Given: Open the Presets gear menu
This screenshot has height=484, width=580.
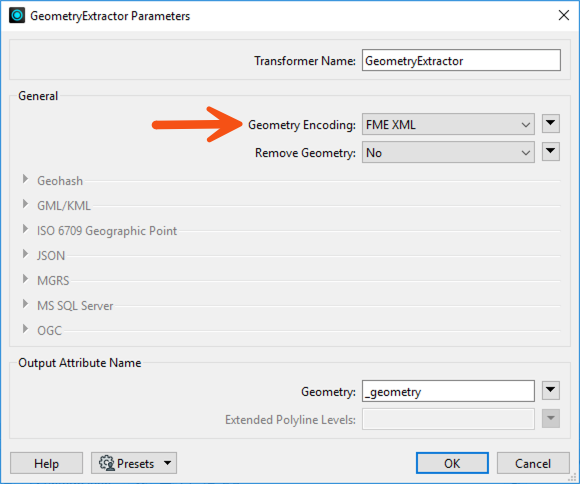Looking at the screenshot, I should (x=134, y=463).
